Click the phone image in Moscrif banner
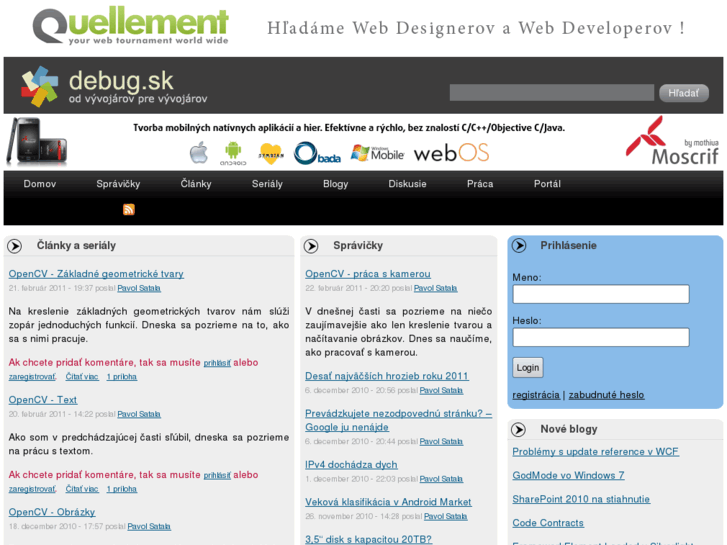727x545 pixels. pos(37,141)
